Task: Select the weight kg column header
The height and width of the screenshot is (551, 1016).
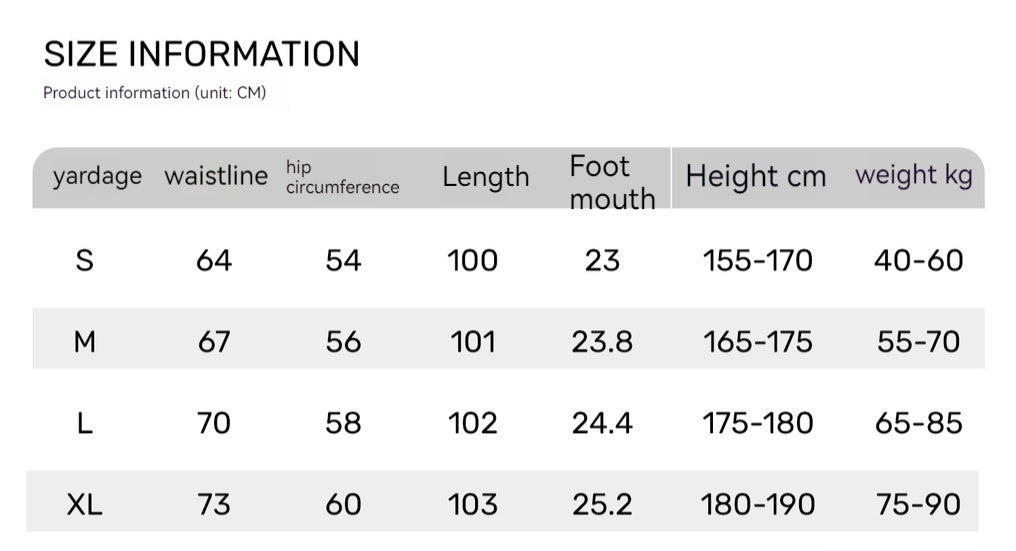Action: pos(913,176)
